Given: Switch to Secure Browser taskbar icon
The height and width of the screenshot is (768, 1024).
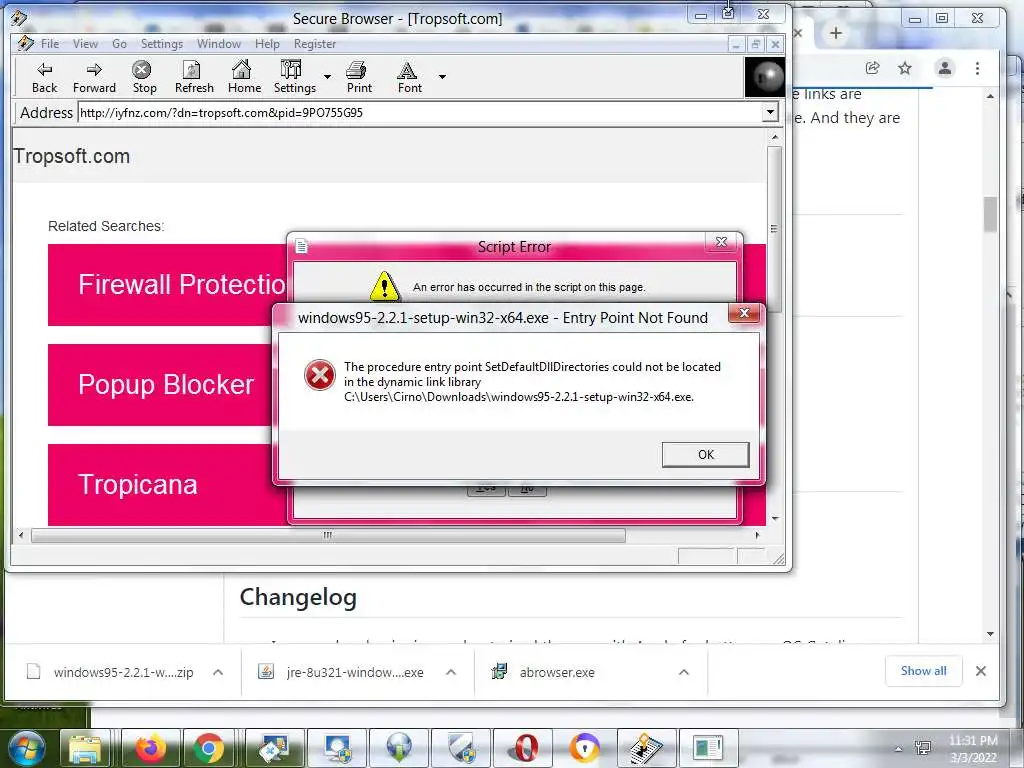Looking at the screenshot, I should pos(645,748).
